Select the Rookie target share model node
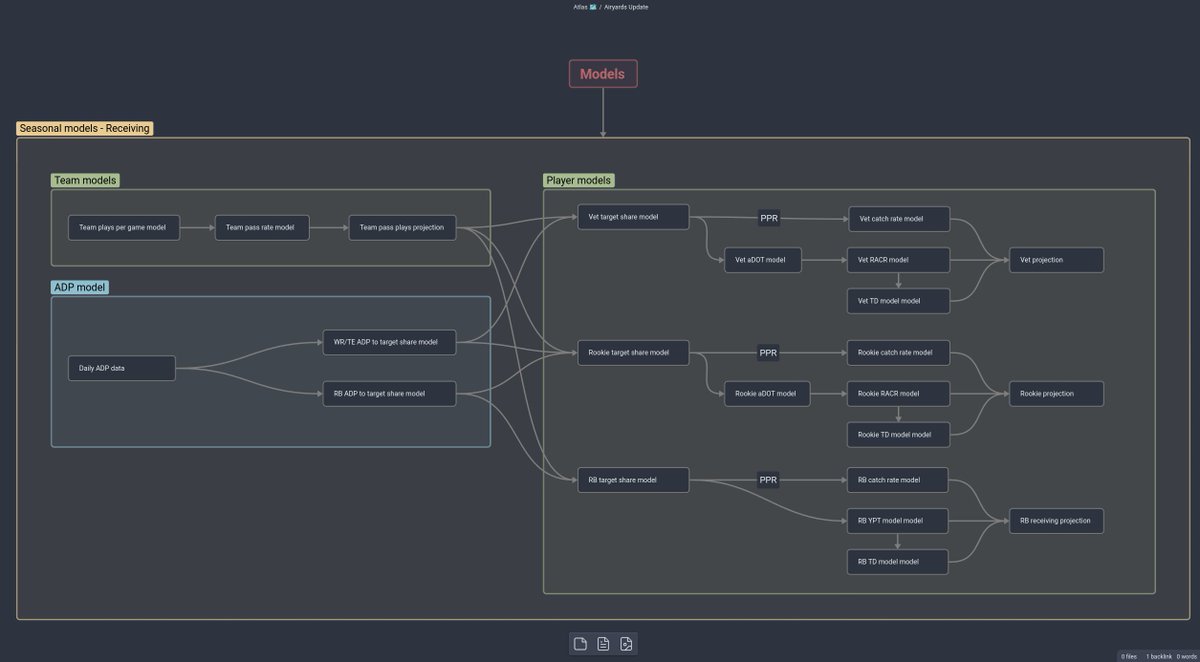 633,352
